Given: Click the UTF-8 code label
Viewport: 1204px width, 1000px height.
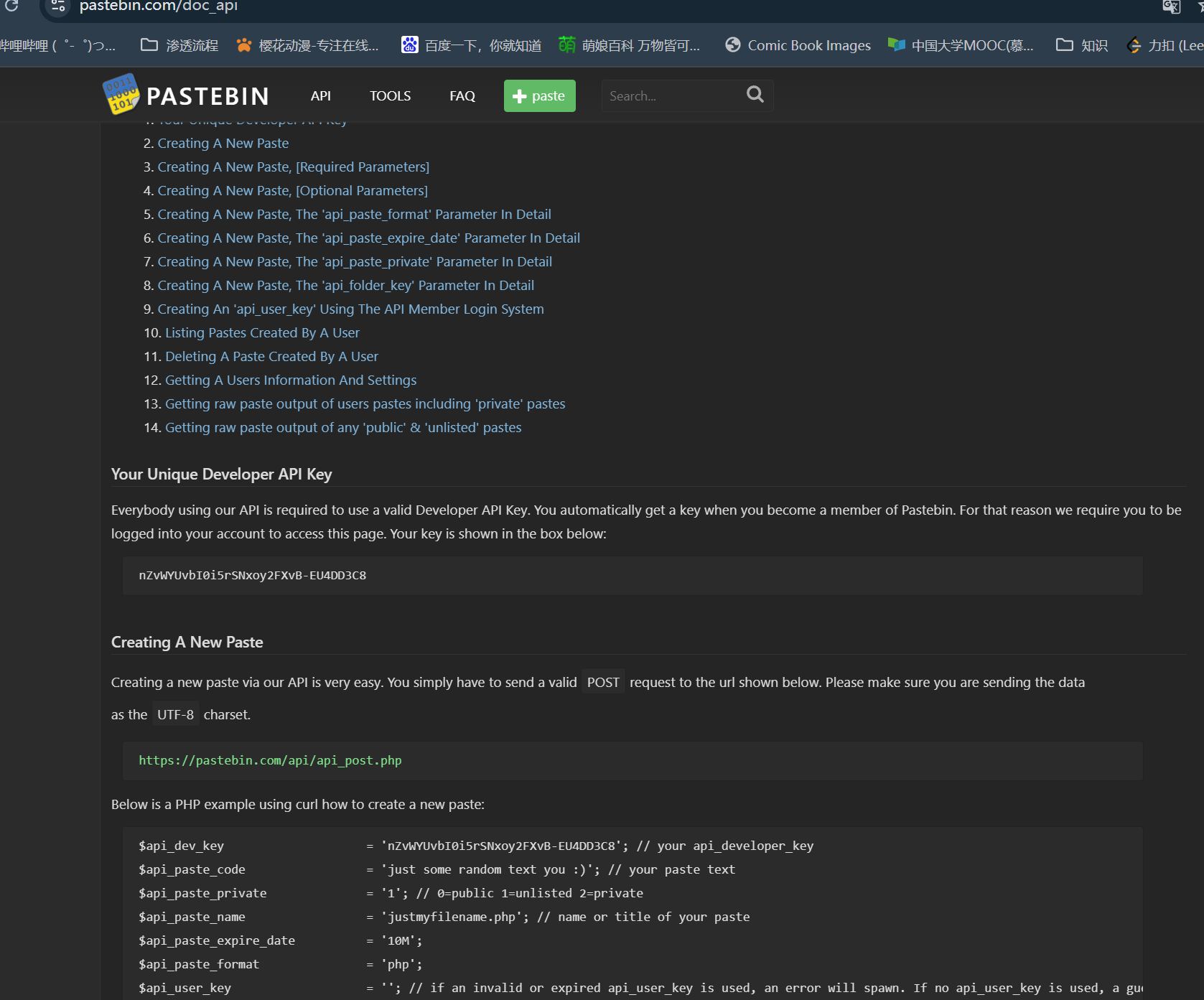Looking at the screenshot, I should [x=176, y=714].
